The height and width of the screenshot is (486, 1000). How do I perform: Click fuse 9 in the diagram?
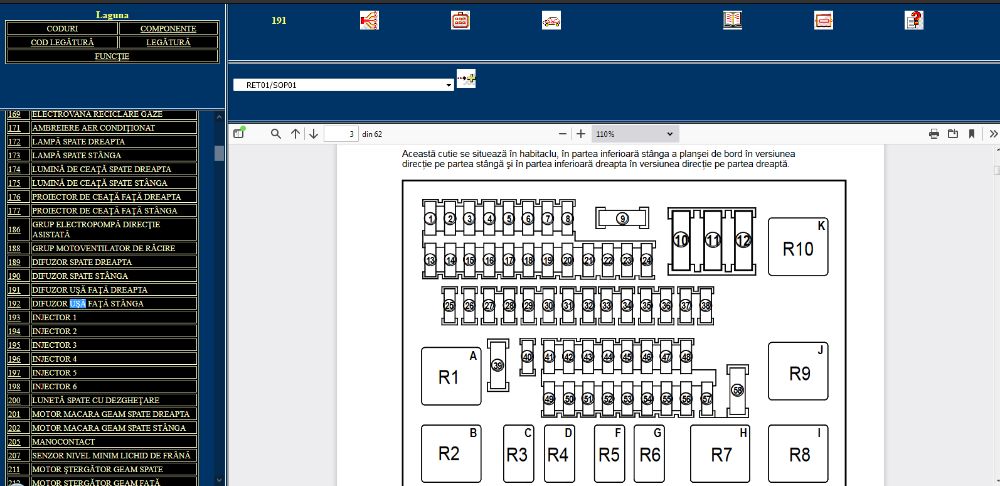[x=622, y=218]
